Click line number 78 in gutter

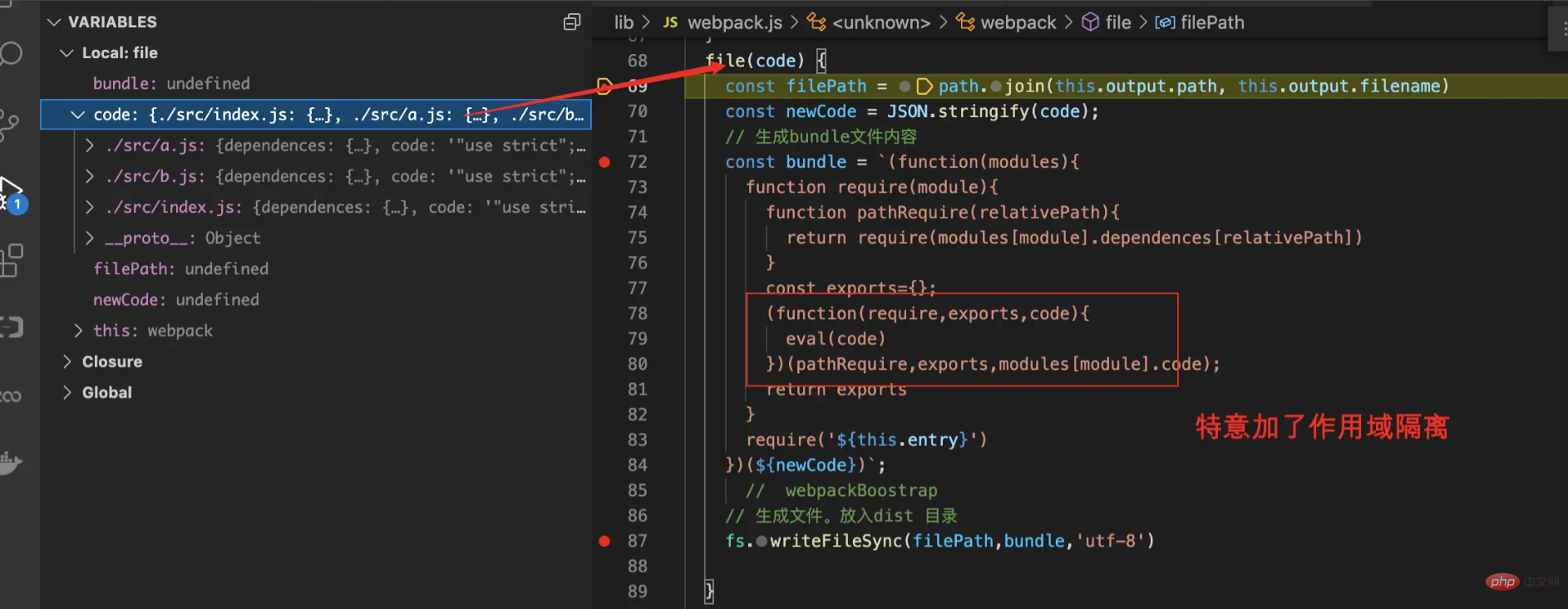(x=638, y=313)
